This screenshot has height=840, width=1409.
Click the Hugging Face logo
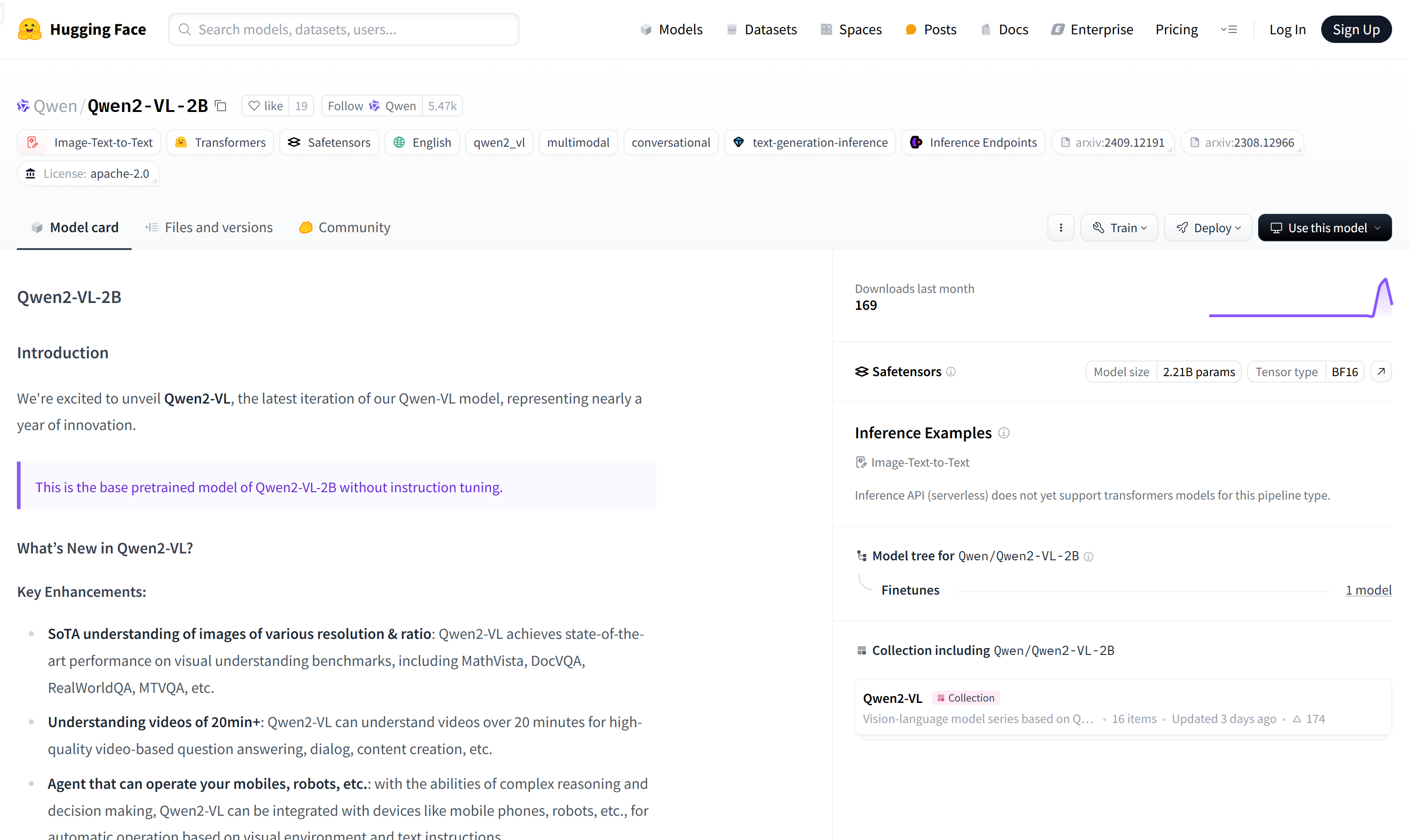(x=81, y=29)
